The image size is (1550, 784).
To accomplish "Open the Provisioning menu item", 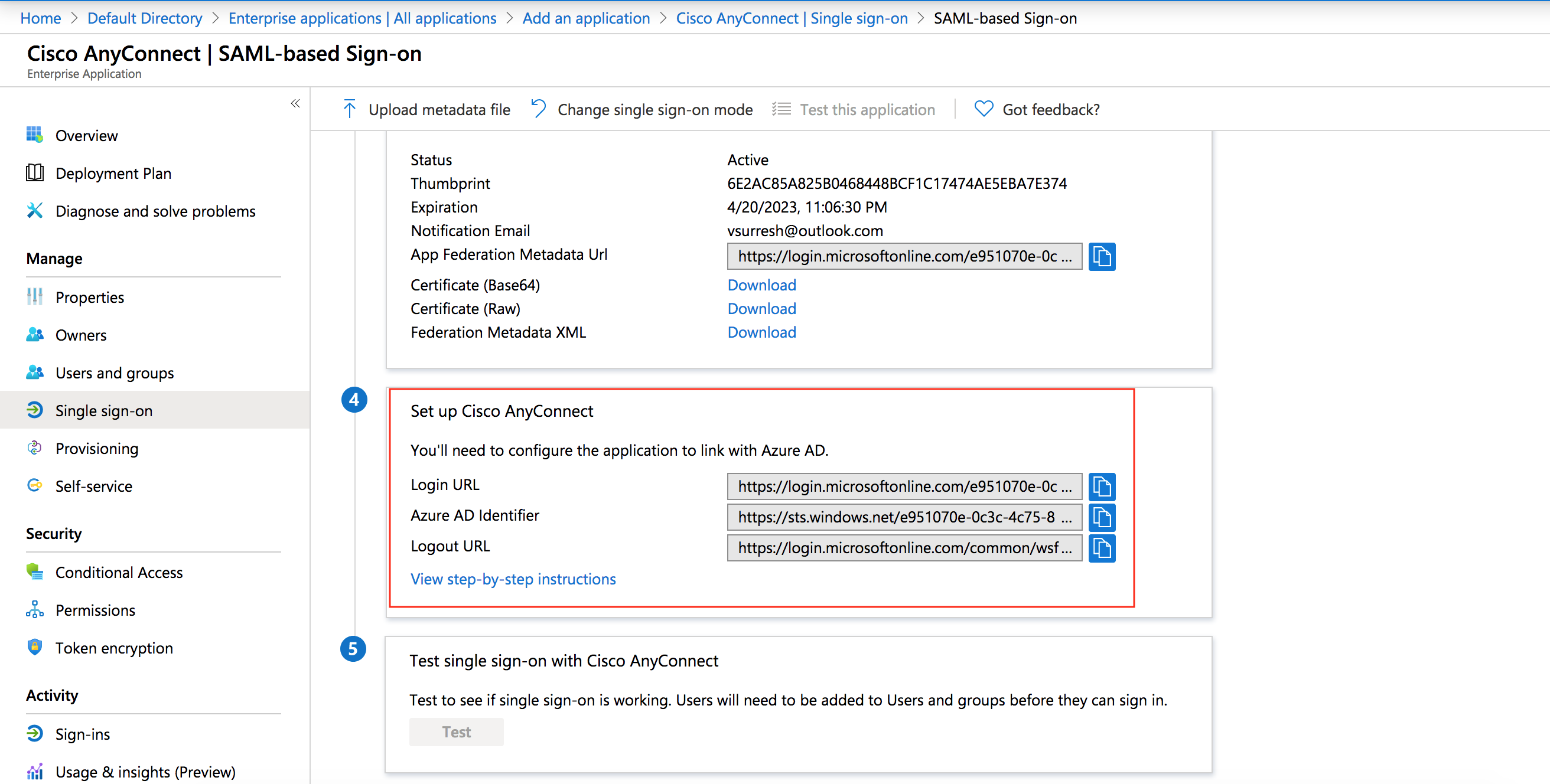I will click(x=96, y=449).
